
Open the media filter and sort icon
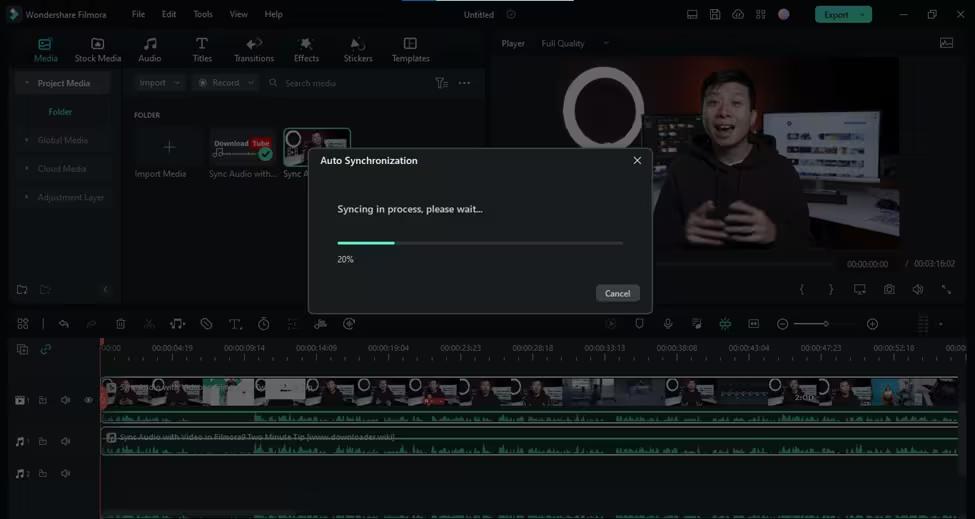pyautogui.click(x=441, y=83)
